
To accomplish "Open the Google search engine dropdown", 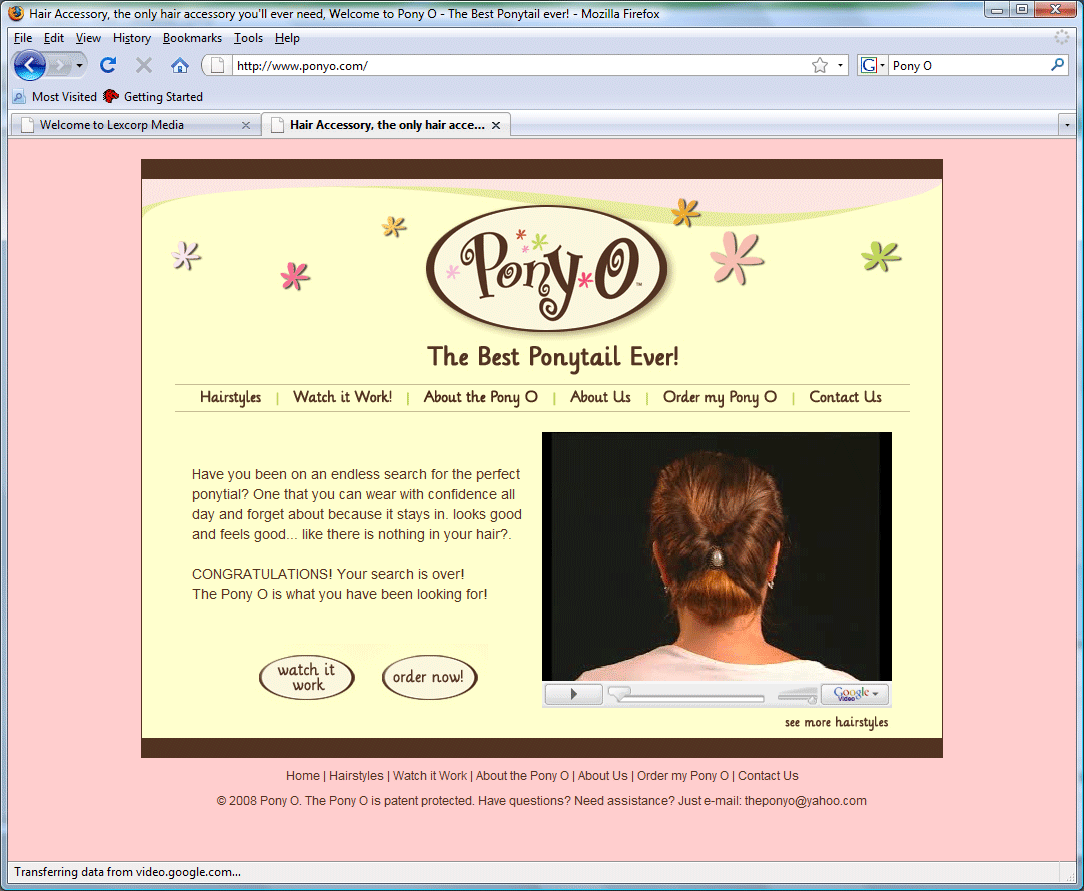I will [872, 66].
